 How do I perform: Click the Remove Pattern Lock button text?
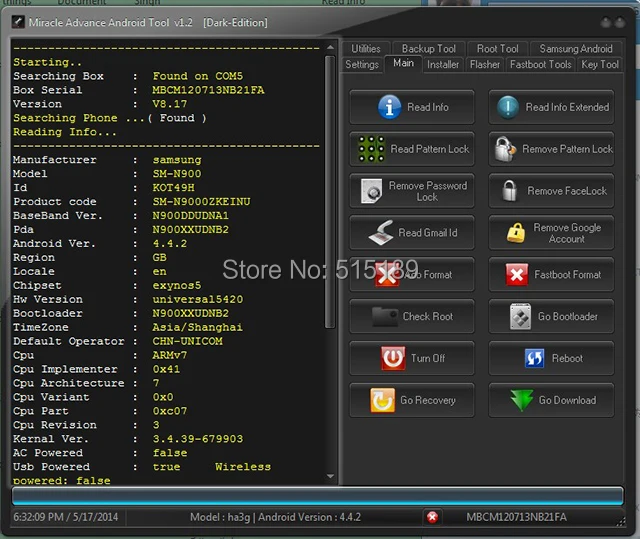point(568,149)
